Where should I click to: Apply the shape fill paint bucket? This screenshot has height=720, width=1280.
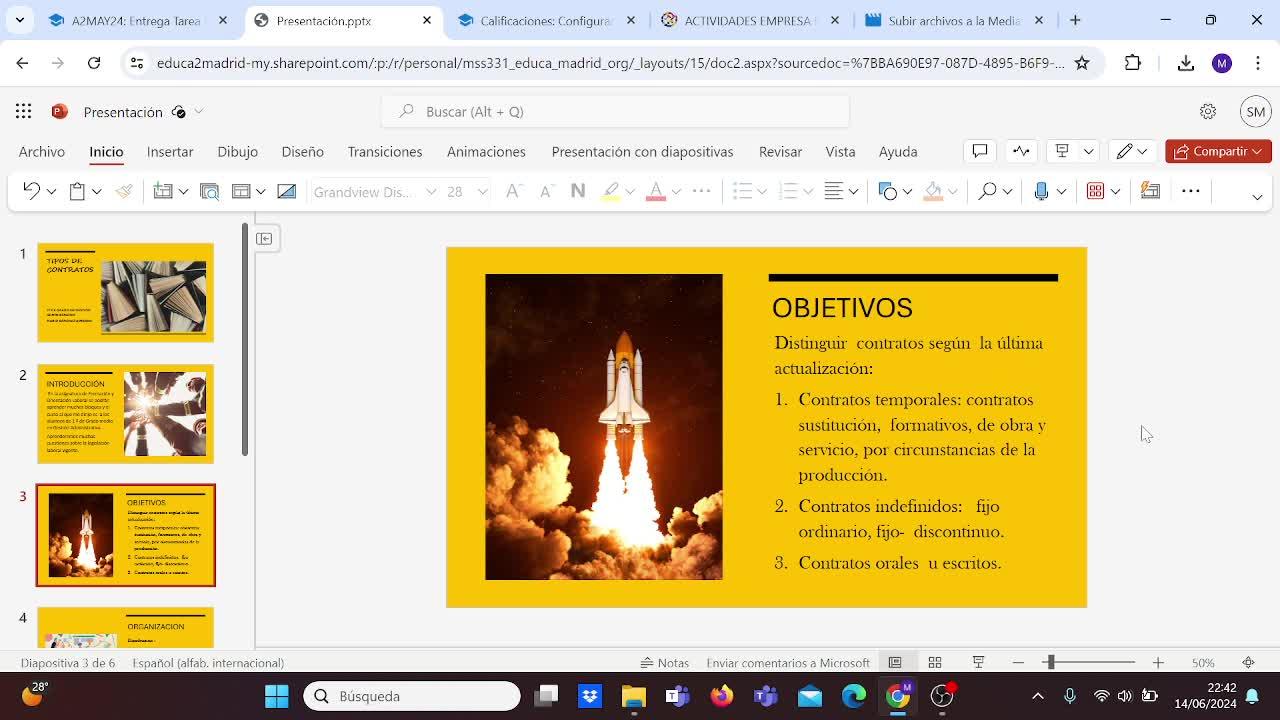(933, 191)
